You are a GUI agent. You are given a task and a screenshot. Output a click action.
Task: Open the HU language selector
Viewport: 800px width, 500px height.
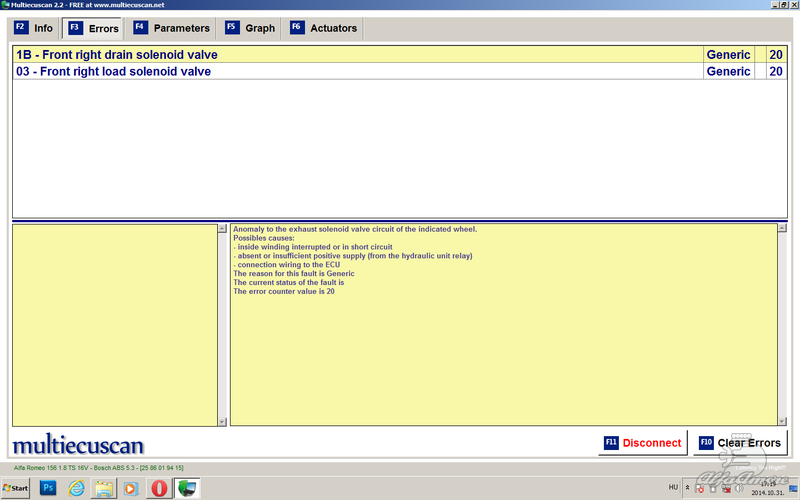[672, 487]
